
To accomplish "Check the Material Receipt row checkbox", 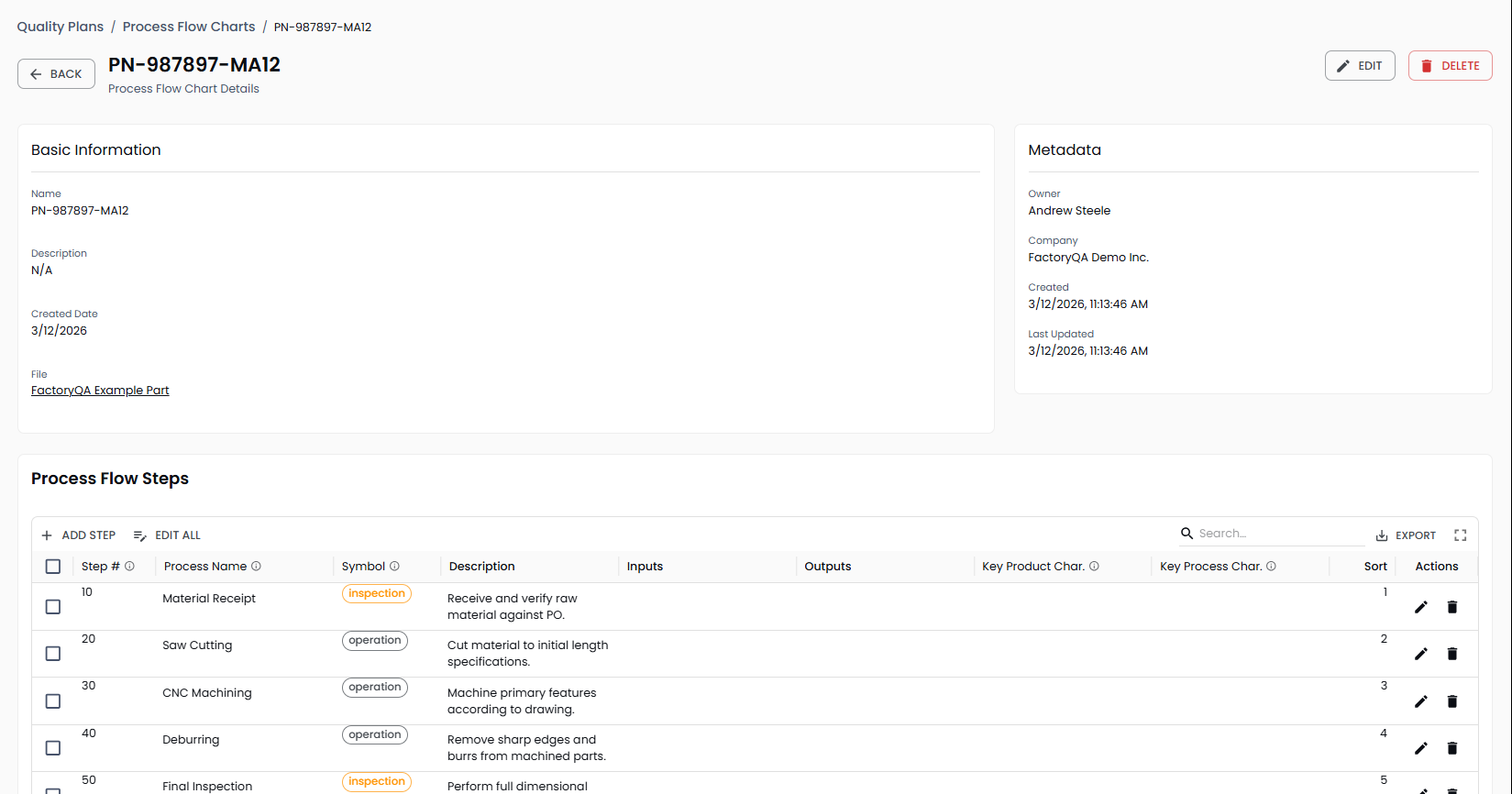I will pyautogui.click(x=53, y=607).
